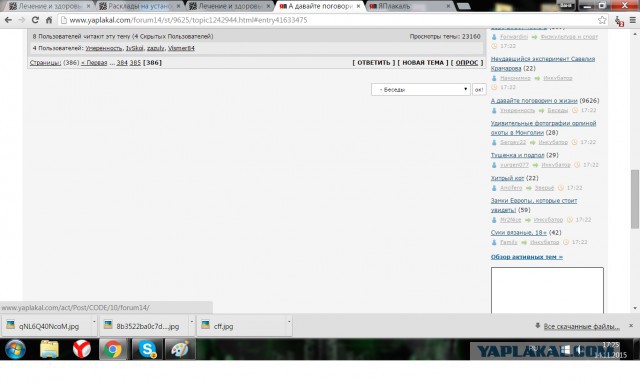This screenshot has height=381, width=640.
Task: Close the 'А давайте поговори' tab
Action: point(358,6)
